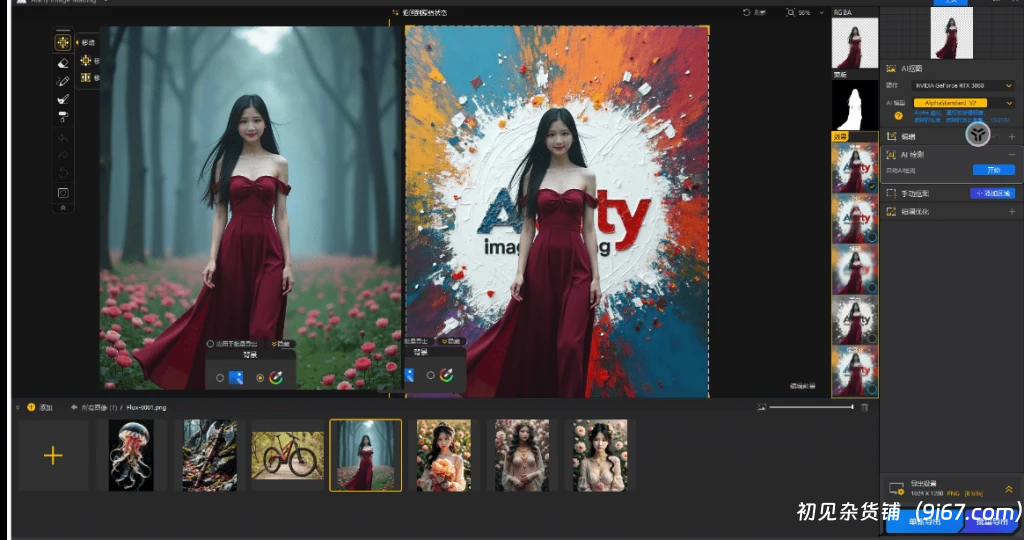Screen dimensions: 1024x540
Task: Click the yellow question mark help icon
Action: (899, 116)
